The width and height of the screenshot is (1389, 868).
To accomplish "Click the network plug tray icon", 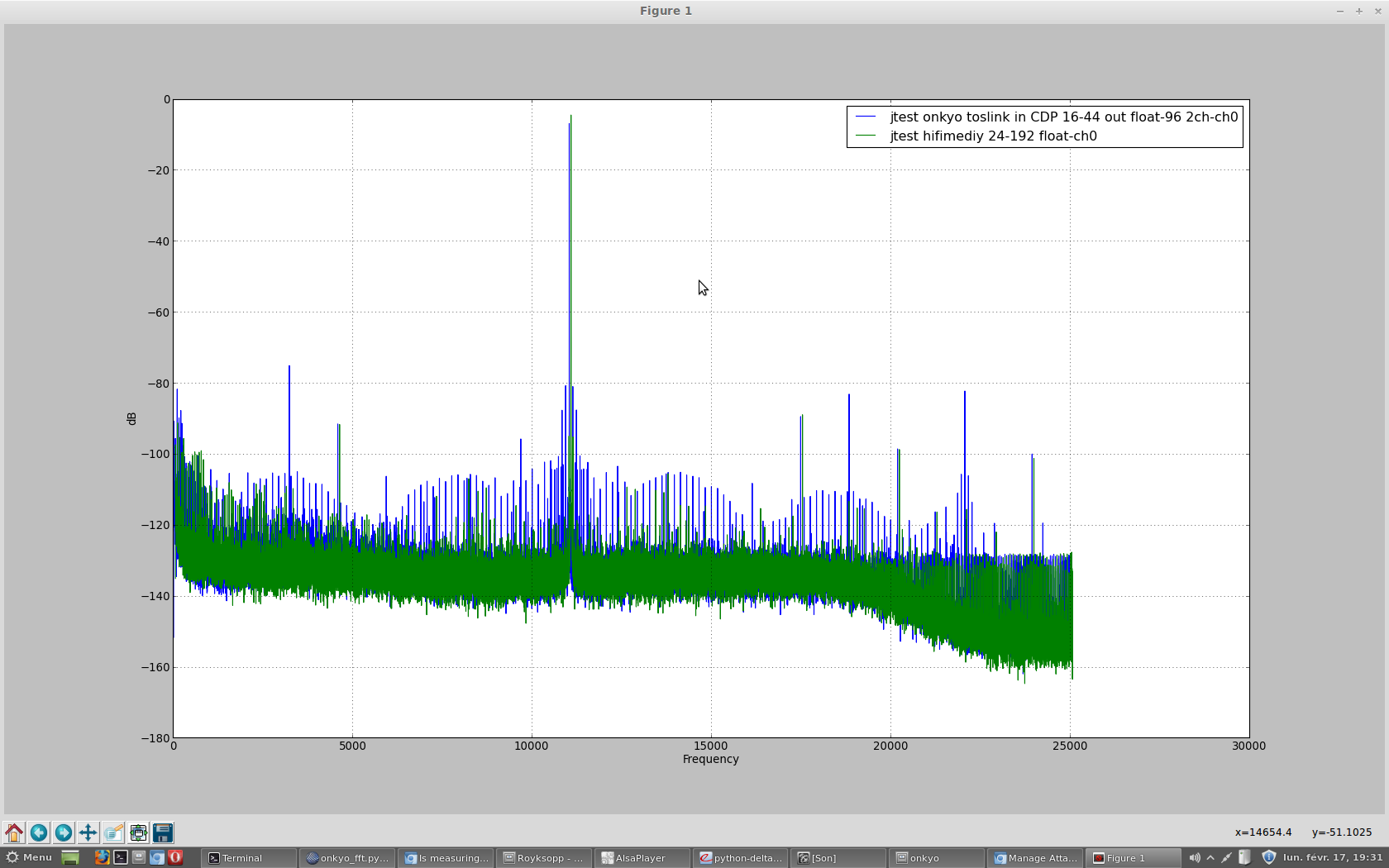I will [1227, 858].
